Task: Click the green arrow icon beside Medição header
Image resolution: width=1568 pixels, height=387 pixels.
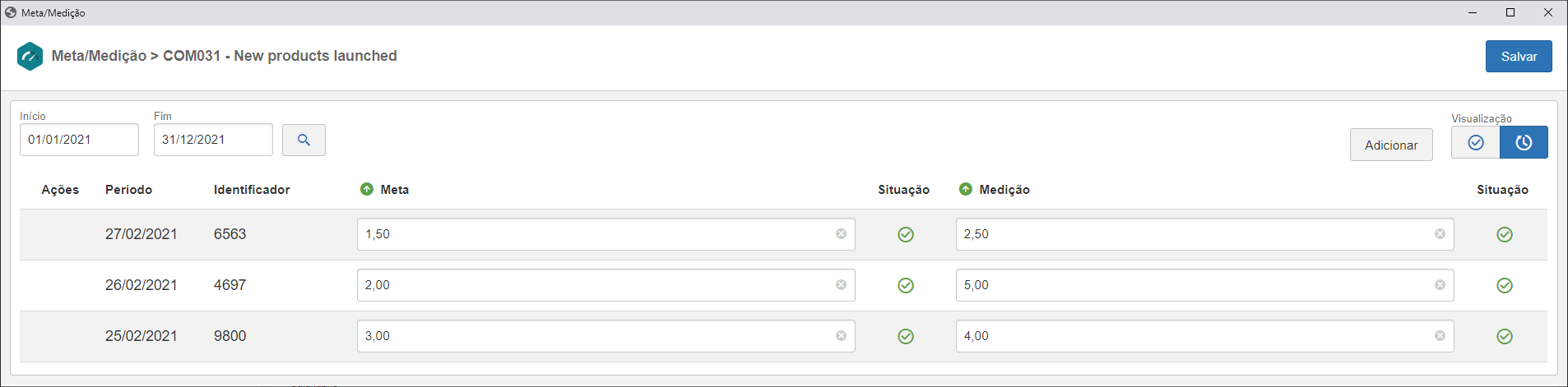Action: [966, 189]
